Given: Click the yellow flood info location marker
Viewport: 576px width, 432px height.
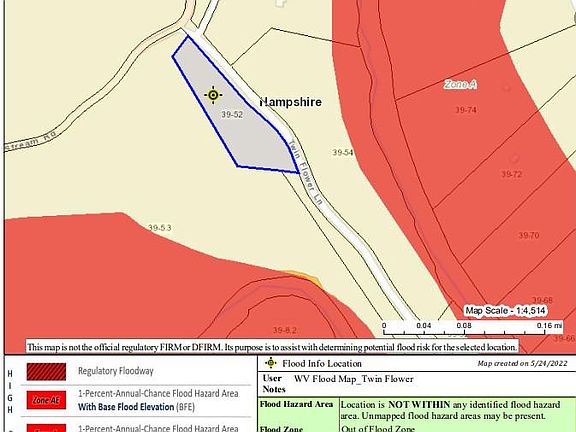Looking at the screenshot, I should click(213, 95).
